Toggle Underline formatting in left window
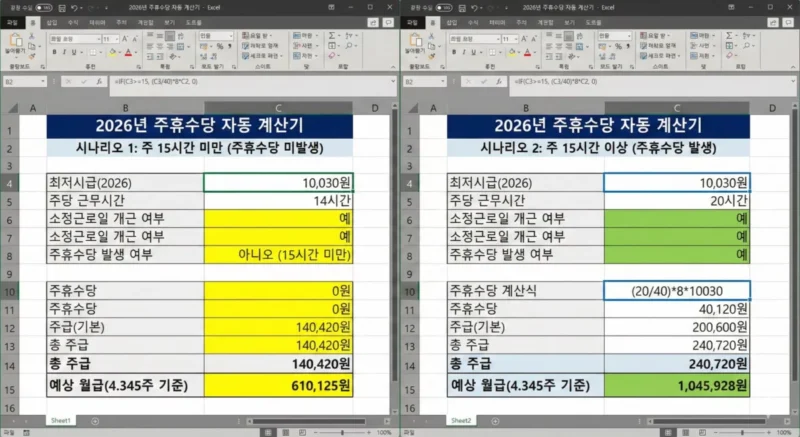Viewport: 800px width, 437px height. 74,52
